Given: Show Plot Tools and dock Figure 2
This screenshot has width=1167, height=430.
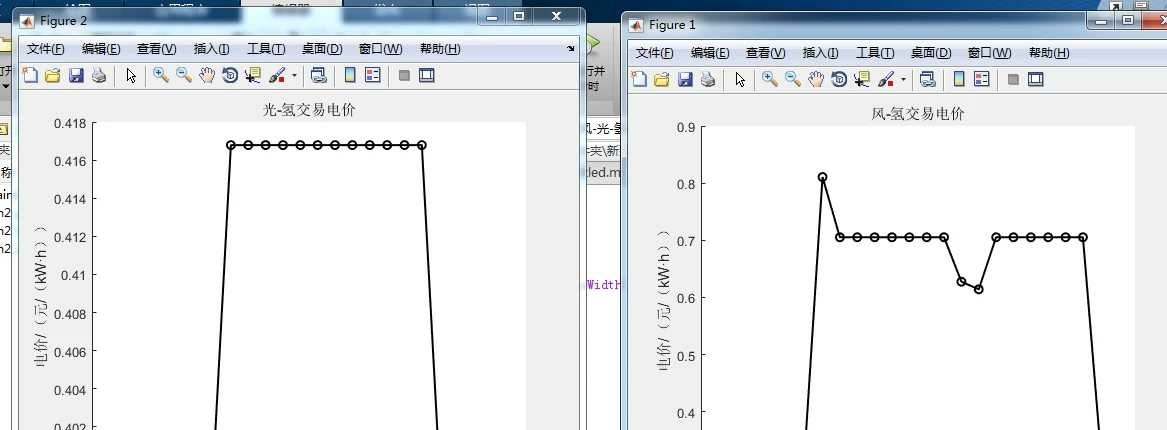Looking at the screenshot, I should click(x=426, y=75).
